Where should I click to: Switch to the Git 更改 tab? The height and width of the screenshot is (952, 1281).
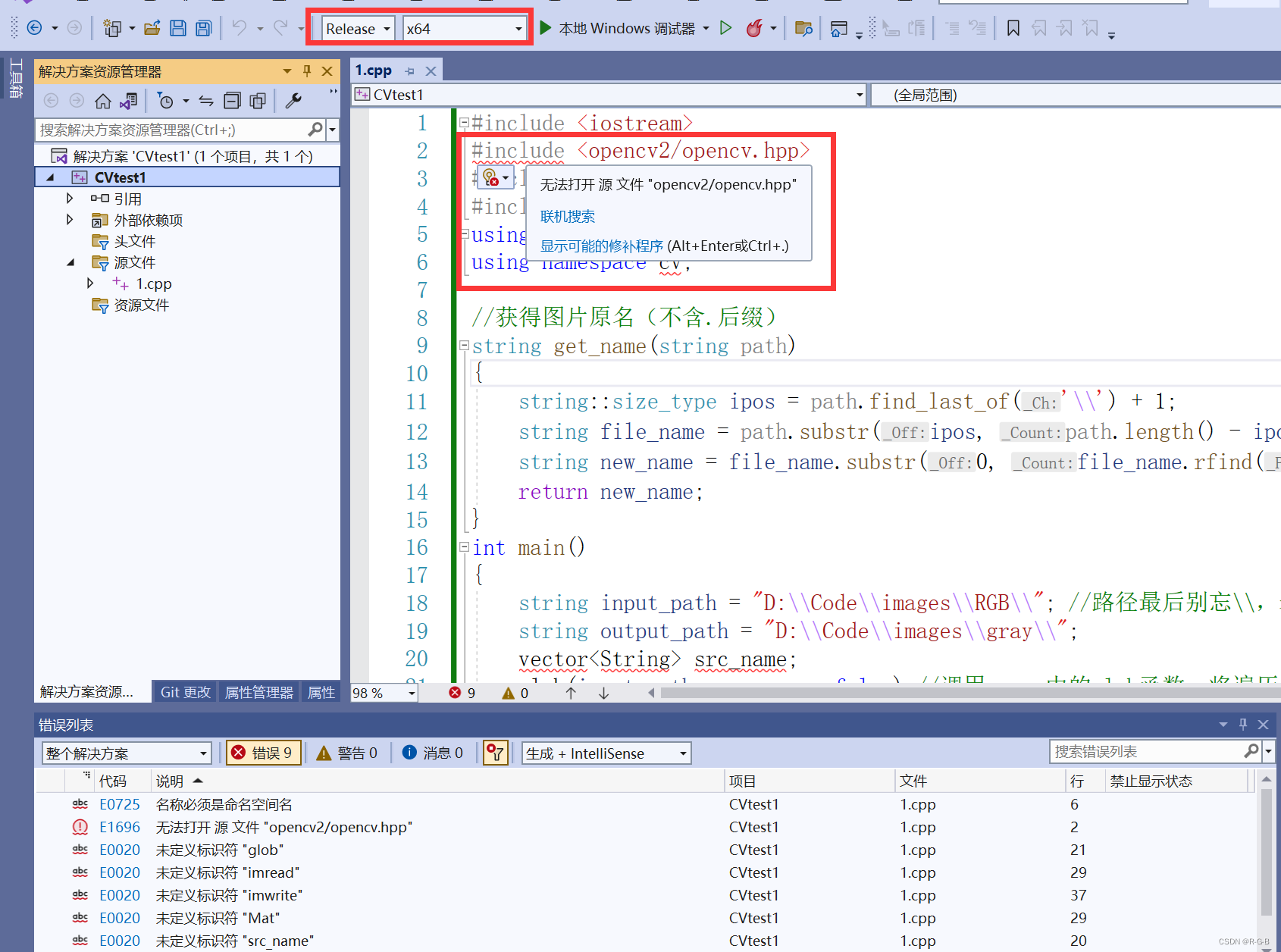coord(184,692)
